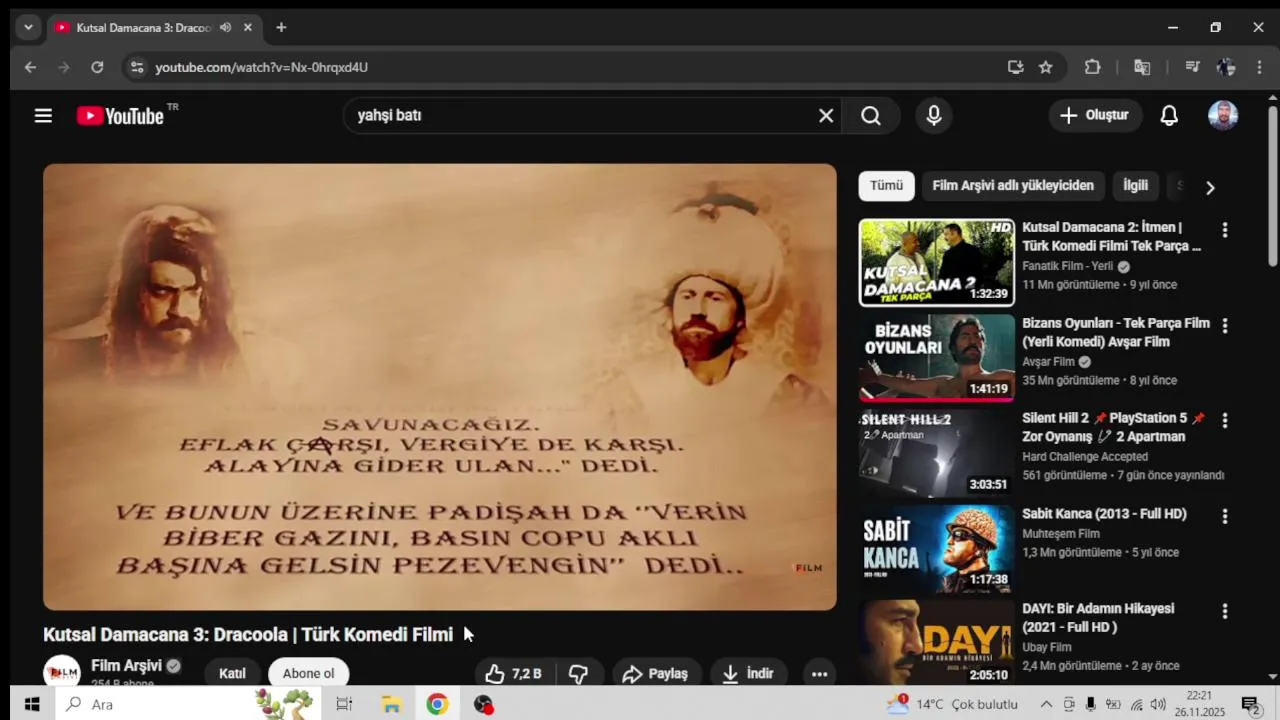This screenshot has width=1280, height=720.
Task: Click the Katıl join button
Action: [232, 673]
